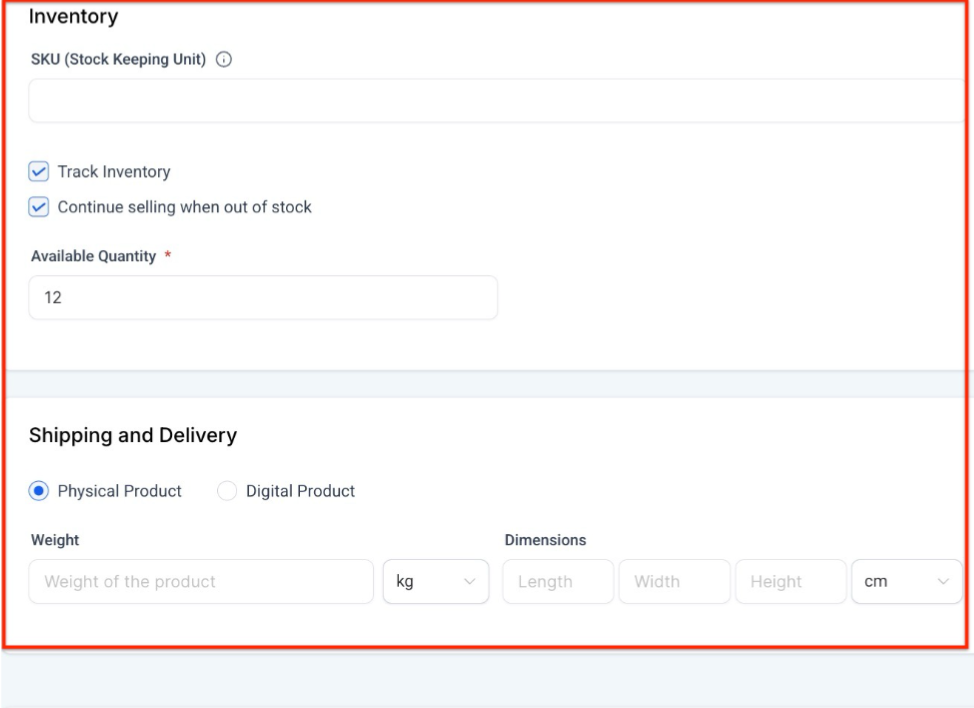The image size is (974, 708).
Task: Click into the Width dimension field
Action: [674, 582]
